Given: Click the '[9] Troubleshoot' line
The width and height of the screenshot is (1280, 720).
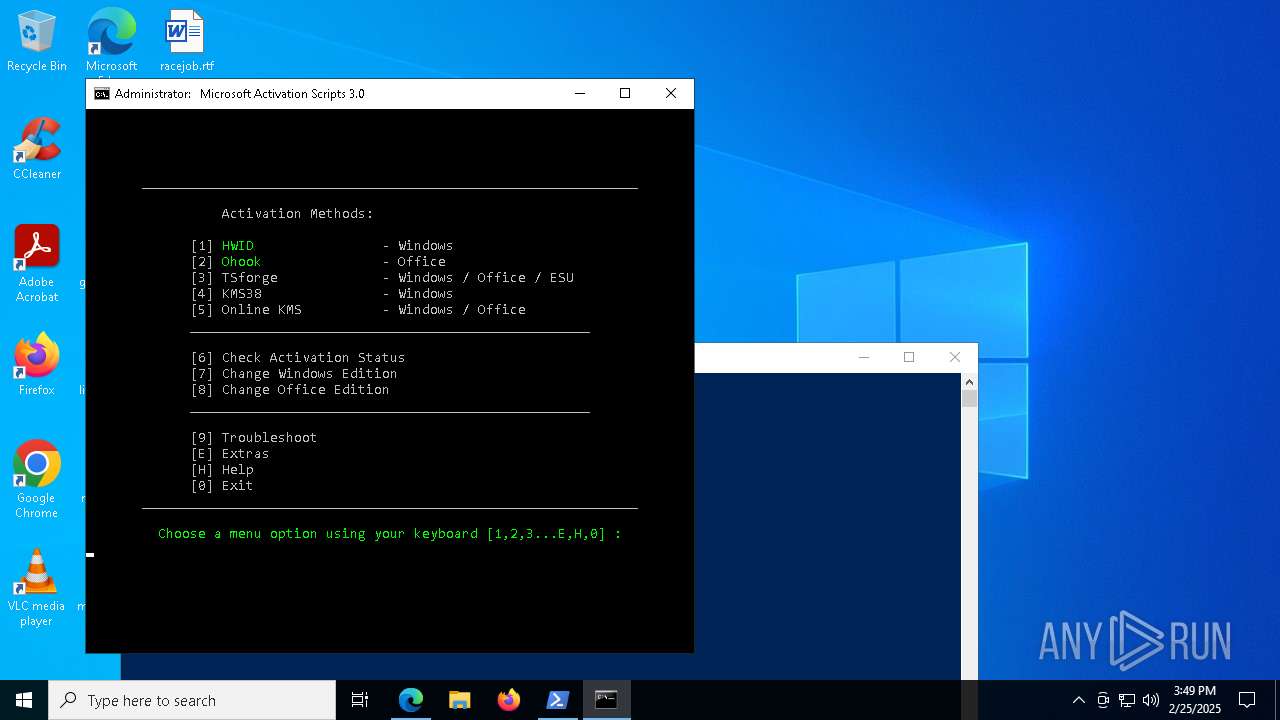Looking at the screenshot, I should pos(254,438).
